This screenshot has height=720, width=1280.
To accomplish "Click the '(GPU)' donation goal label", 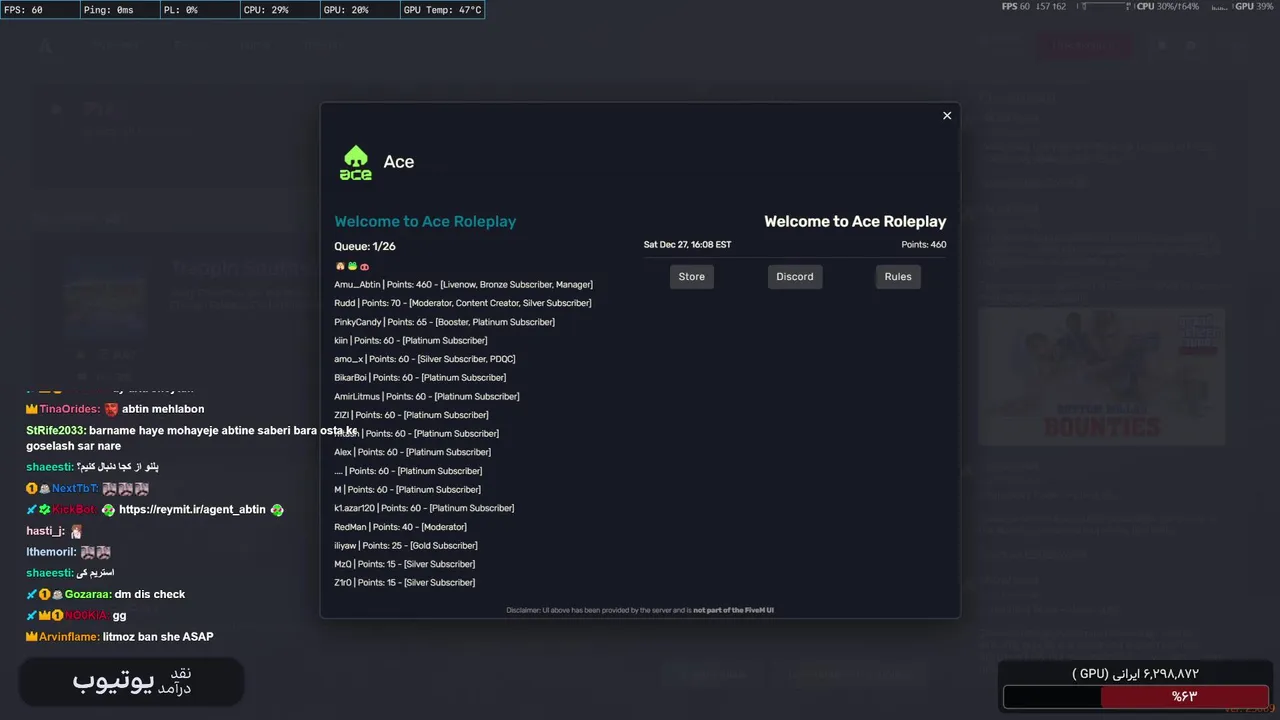I will point(1089,675).
